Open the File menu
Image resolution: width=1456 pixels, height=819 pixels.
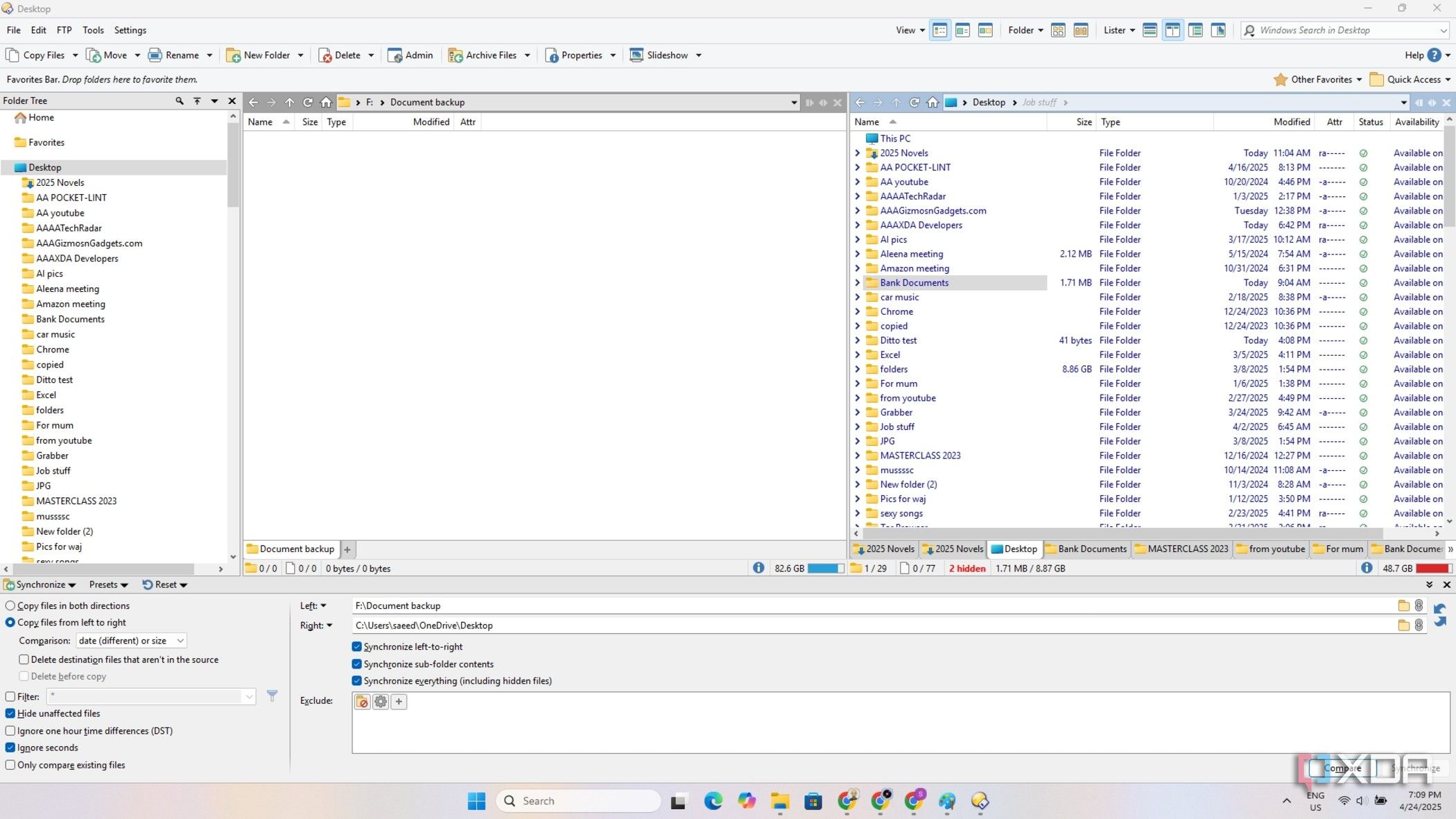tap(13, 31)
